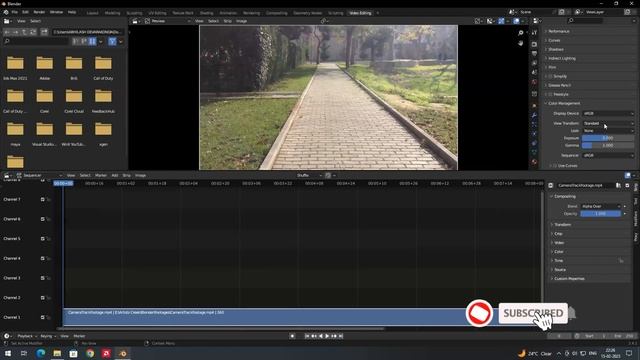Go to the parent directory in file browser

point(24,32)
